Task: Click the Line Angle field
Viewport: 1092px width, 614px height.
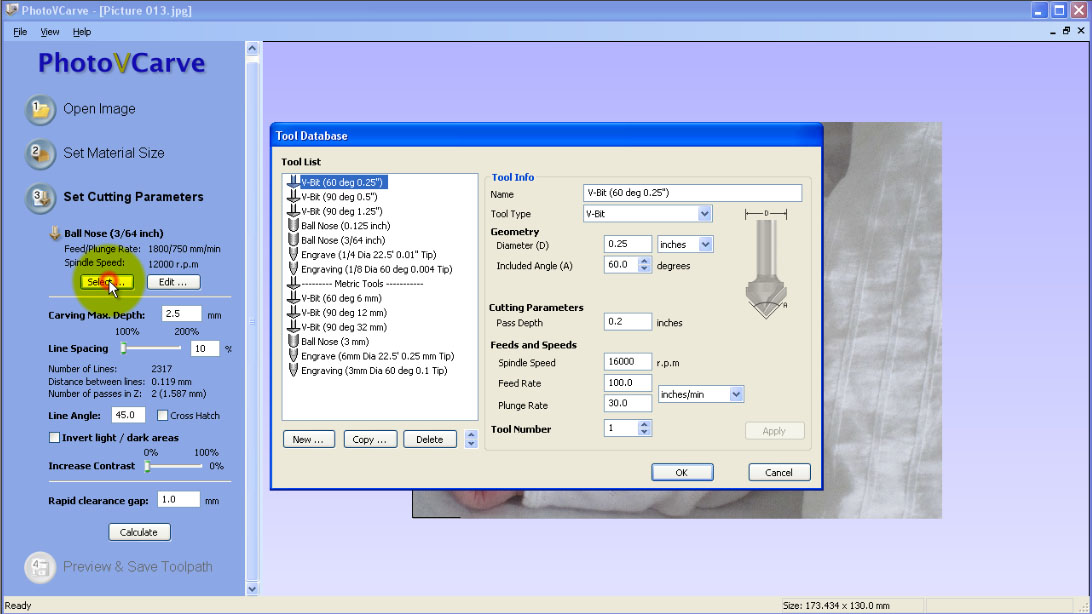Action: click(x=128, y=415)
